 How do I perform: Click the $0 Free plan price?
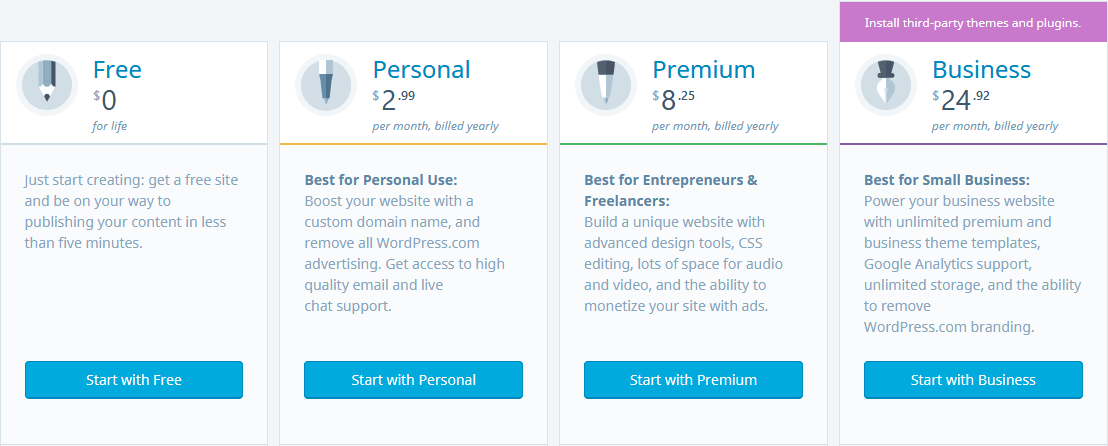tap(105, 101)
